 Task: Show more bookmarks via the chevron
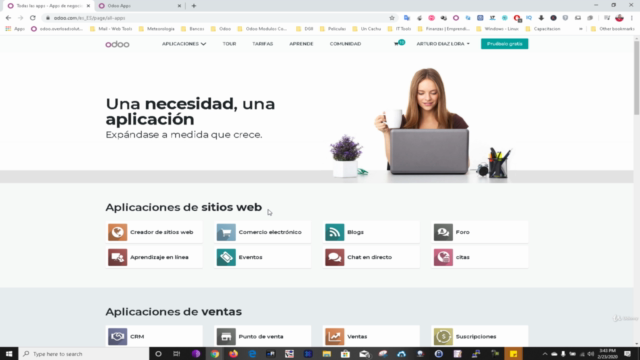580,29
